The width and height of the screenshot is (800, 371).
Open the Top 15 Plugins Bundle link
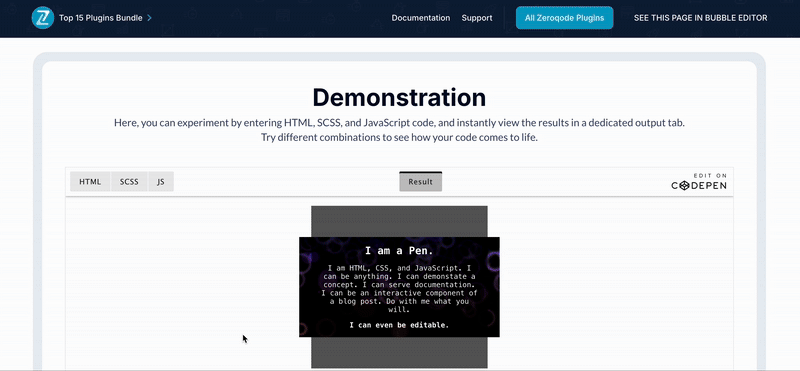point(101,18)
